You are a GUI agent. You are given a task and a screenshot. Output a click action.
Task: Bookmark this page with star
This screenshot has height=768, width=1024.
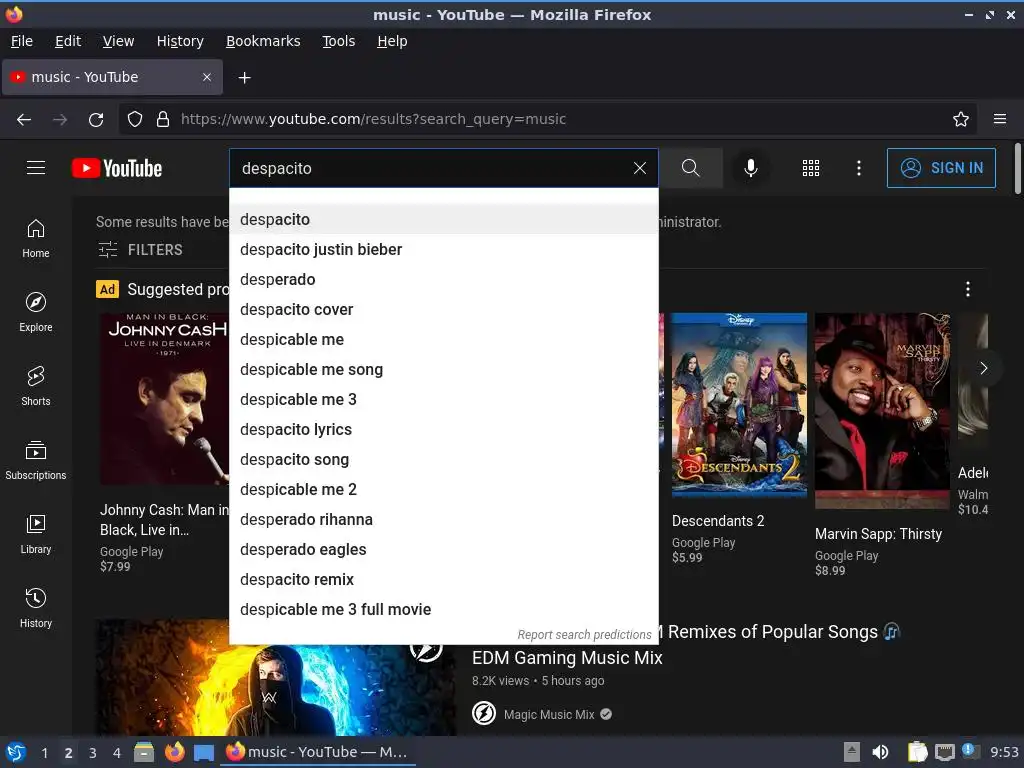tap(961, 119)
